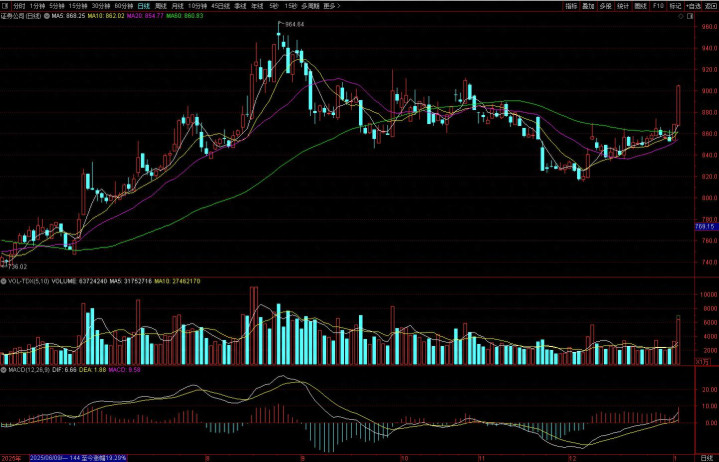Viewport: 719px width, 462px height.
Task: Click the 统计 statistics tool
Action: [x=623, y=6]
